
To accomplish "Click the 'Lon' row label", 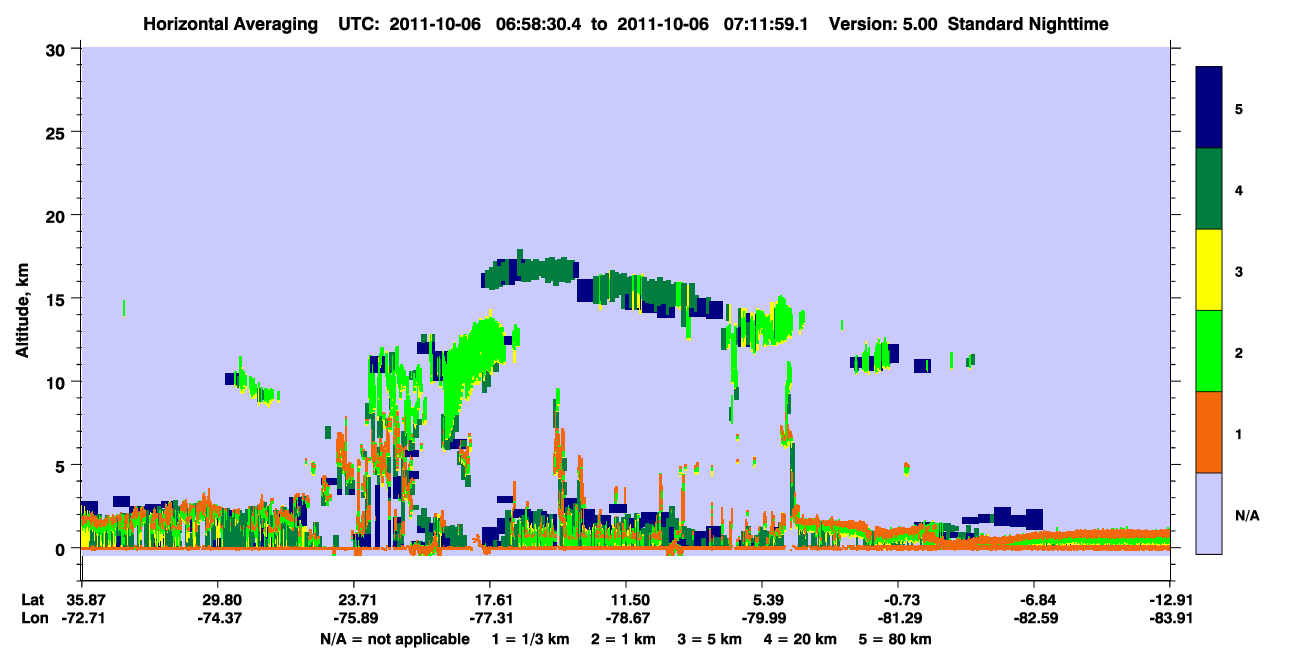I will pyautogui.click(x=33, y=618).
